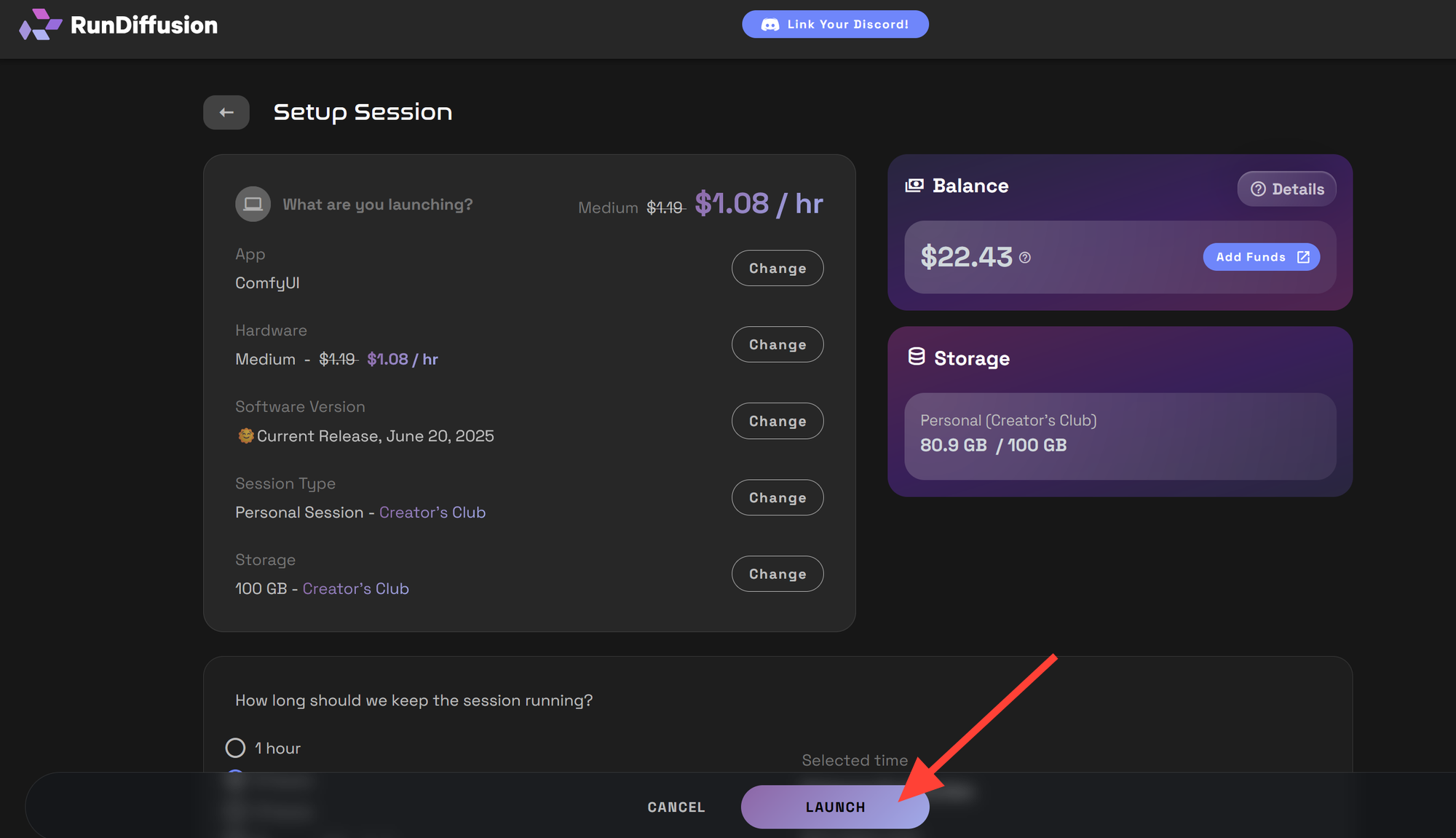Image resolution: width=1456 pixels, height=838 pixels.
Task: Click the RunDiffusion logo icon
Action: [40, 25]
